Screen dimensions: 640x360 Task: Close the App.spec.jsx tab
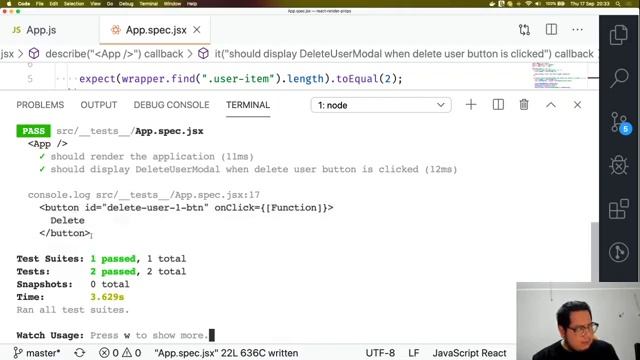[197, 30]
